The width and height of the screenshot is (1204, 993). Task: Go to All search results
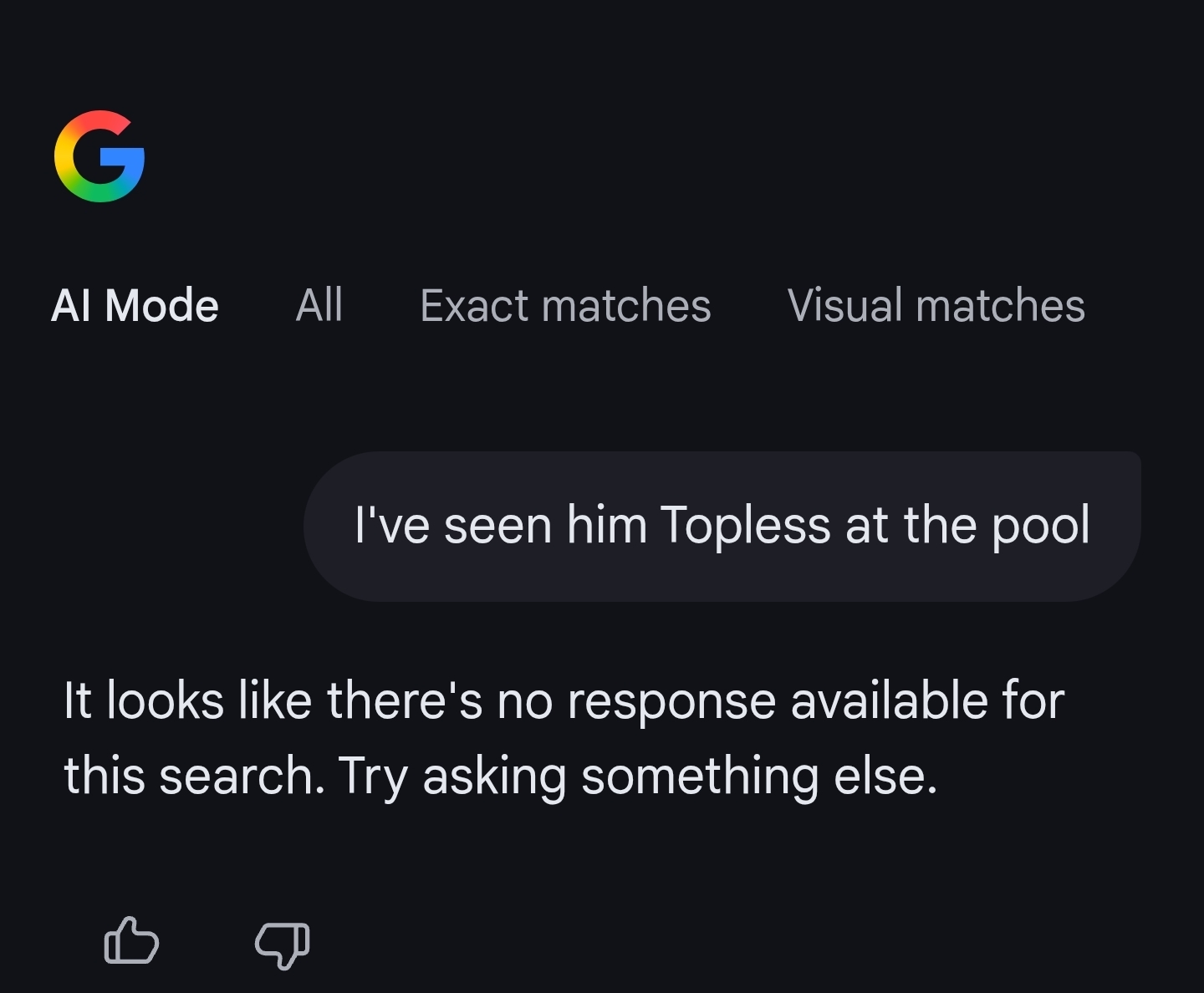(319, 305)
